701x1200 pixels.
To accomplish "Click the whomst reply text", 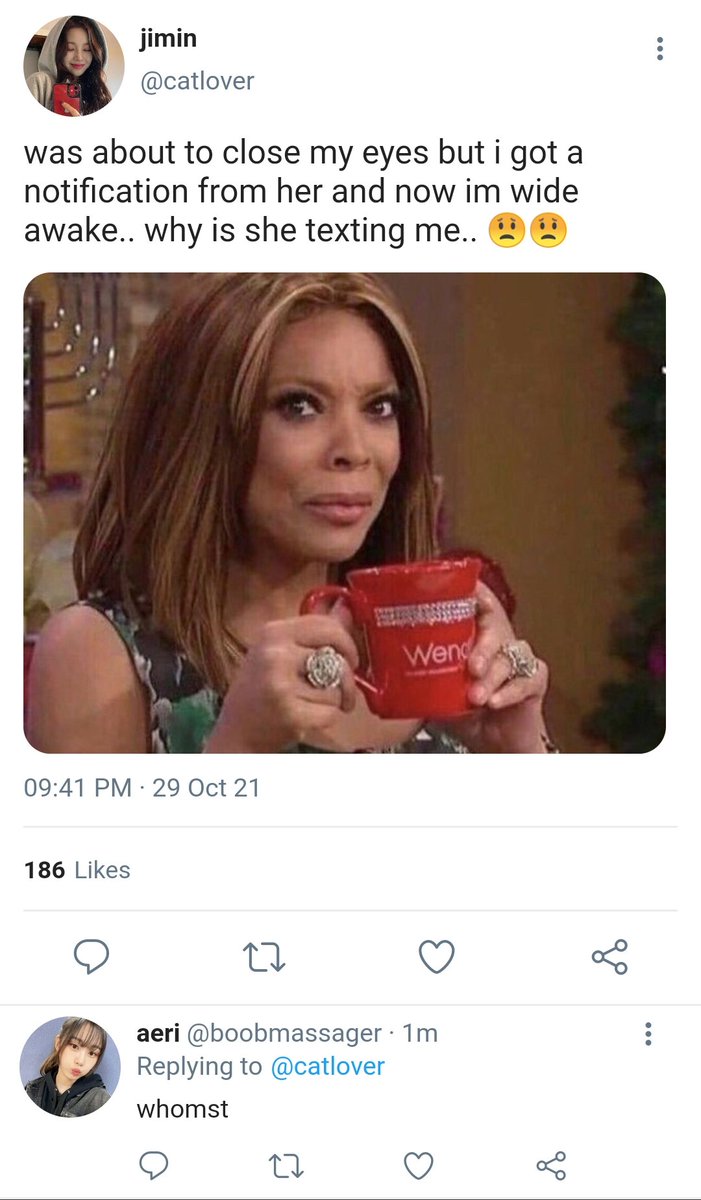I will tap(182, 1109).
